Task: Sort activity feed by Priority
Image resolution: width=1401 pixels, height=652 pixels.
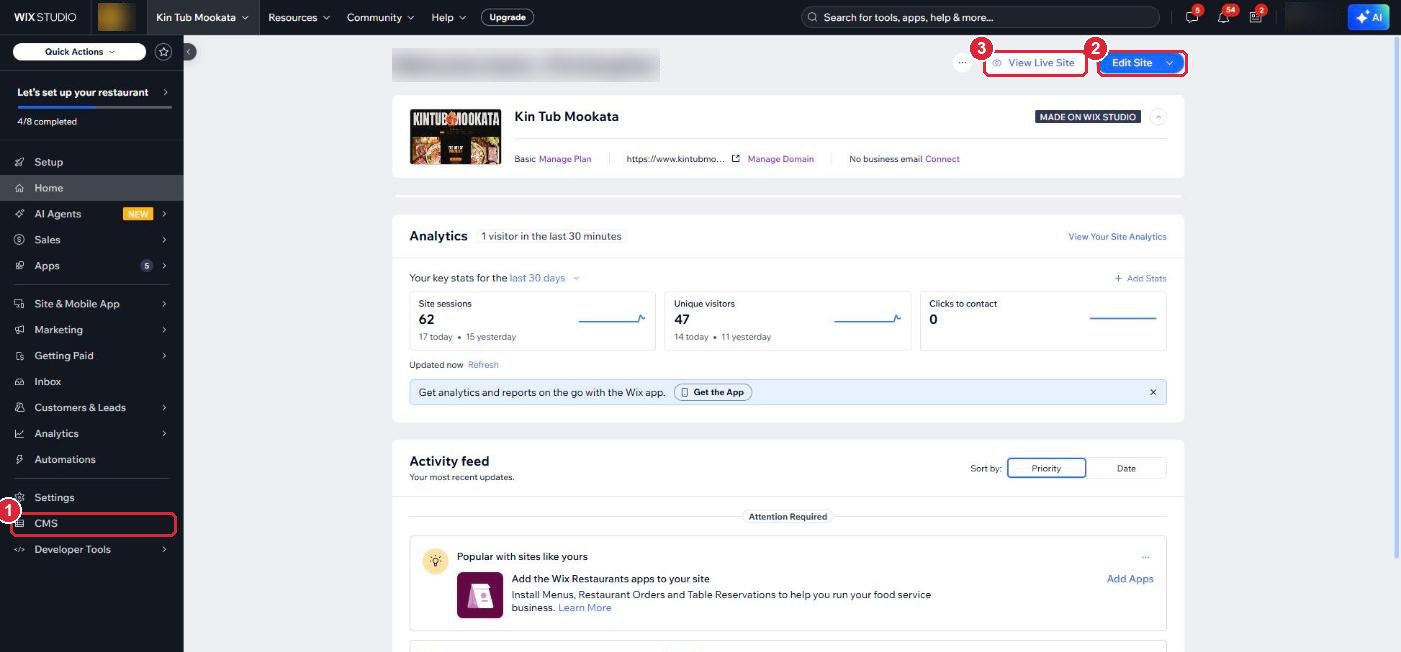Action: tap(1046, 468)
